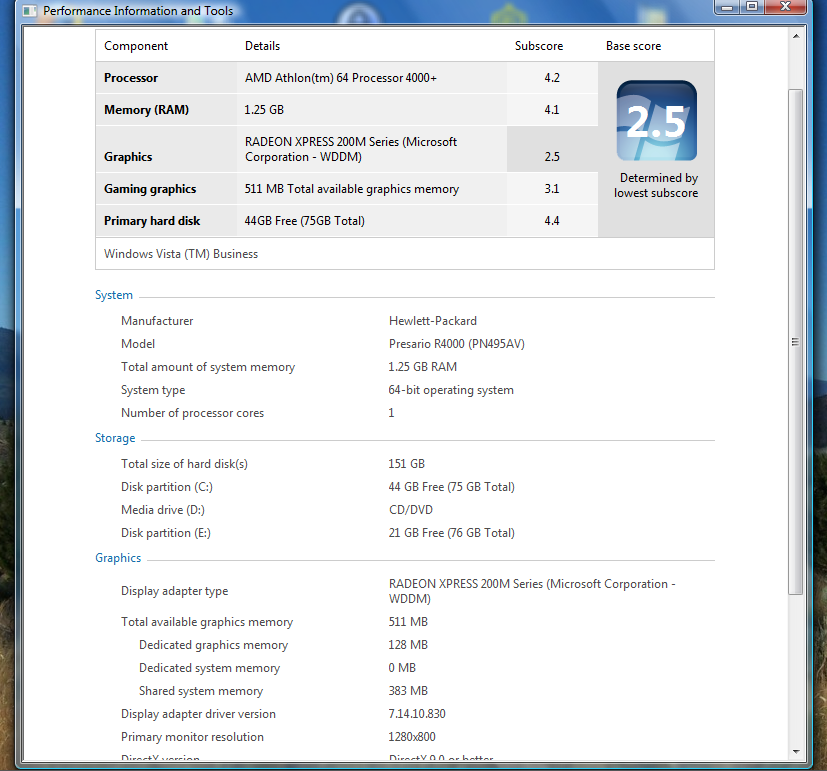
Task: Click the Base score column header
Action: point(633,46)
